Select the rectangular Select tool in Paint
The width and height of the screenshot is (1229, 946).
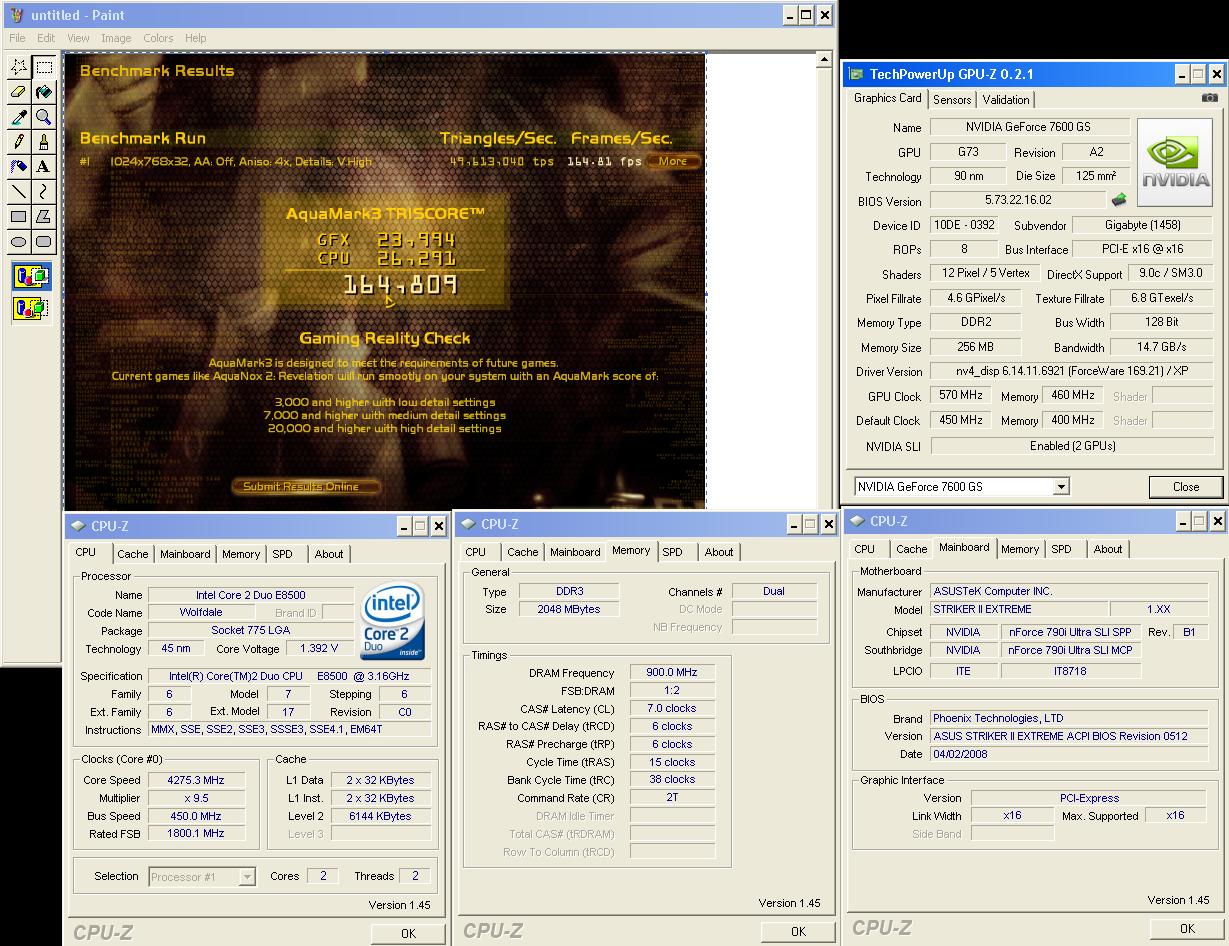[44, 67]
